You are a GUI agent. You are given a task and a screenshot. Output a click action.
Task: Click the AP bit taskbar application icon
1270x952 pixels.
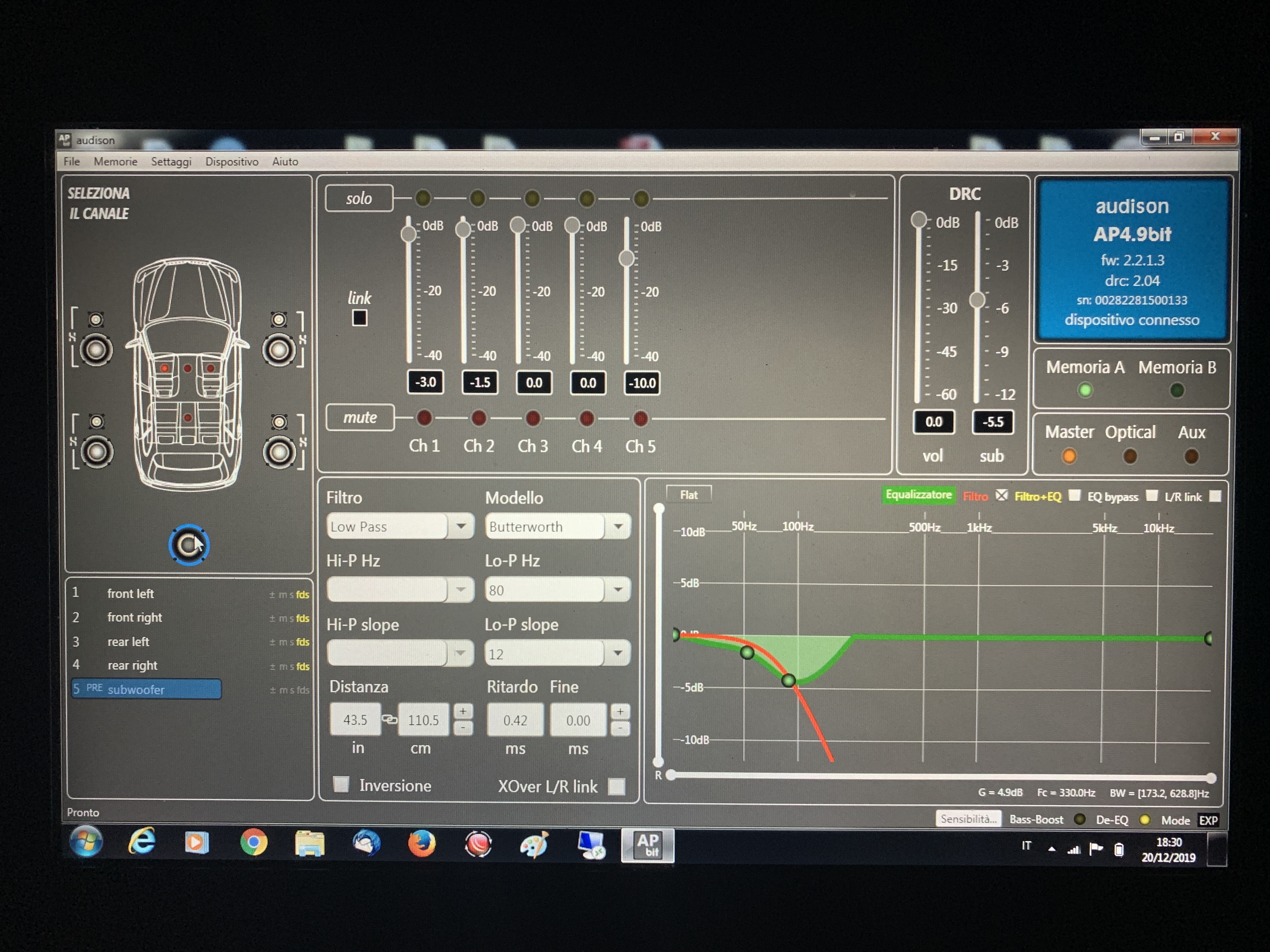pyautogui.click(x=648, y=845)
